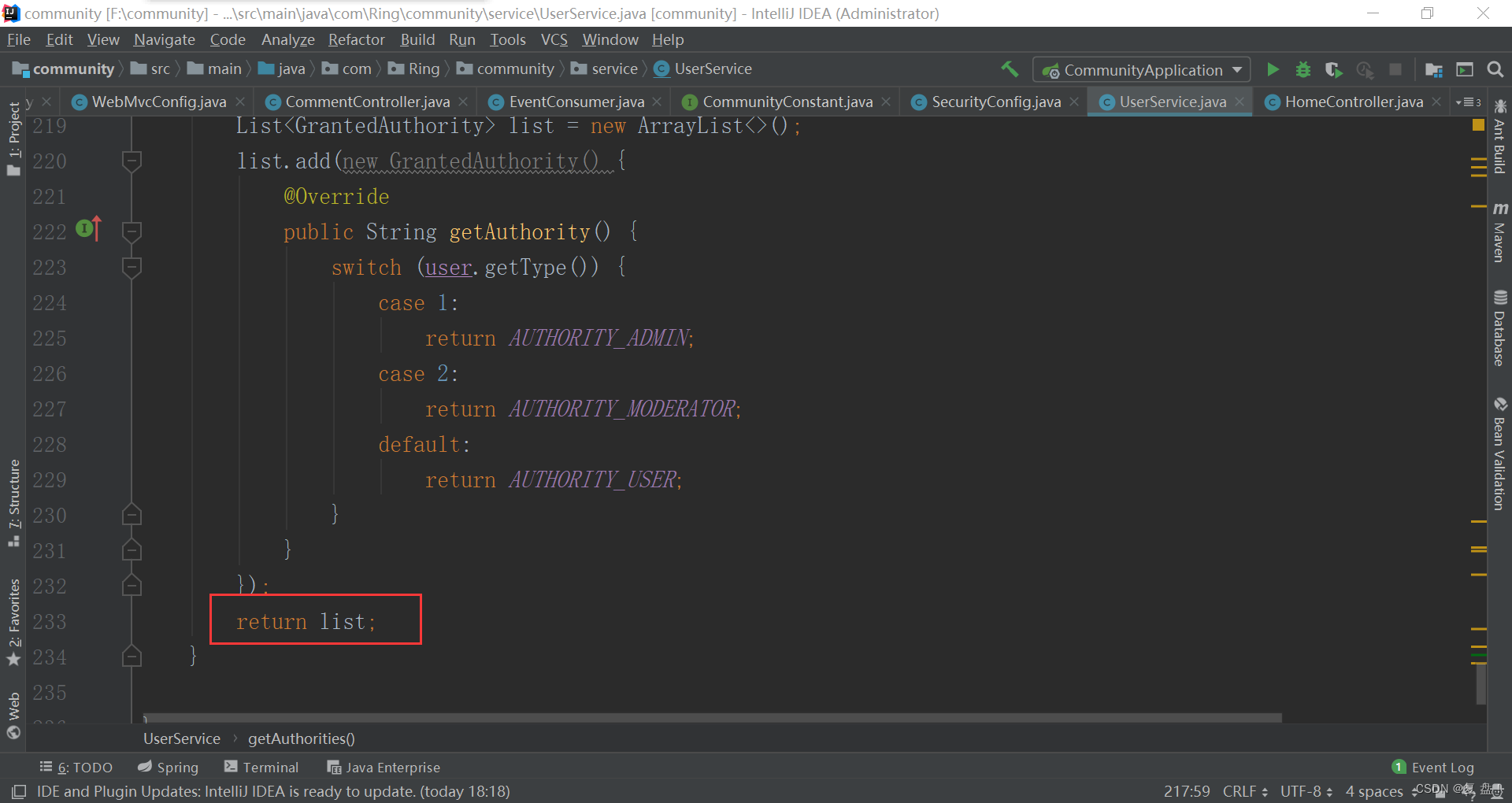1512x803 pixels.
Task: Click the Build project hammer icon
Action: [x=1010, y=69]
